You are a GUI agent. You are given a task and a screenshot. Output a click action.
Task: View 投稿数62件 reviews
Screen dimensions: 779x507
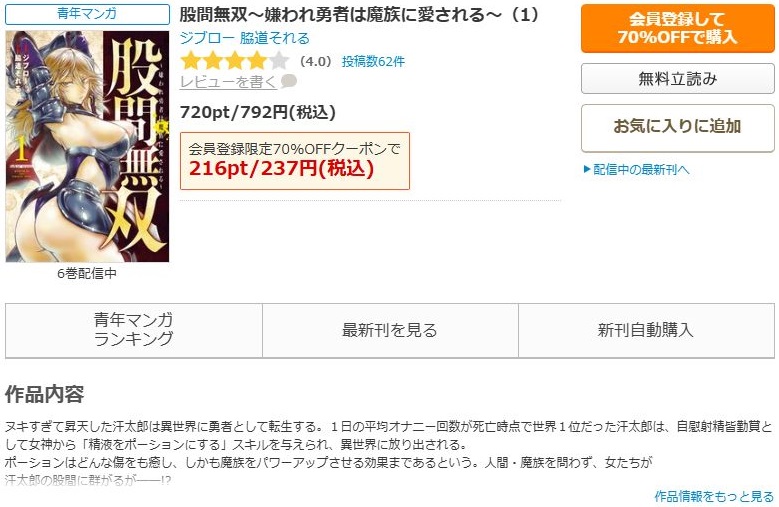coord(373,62)
